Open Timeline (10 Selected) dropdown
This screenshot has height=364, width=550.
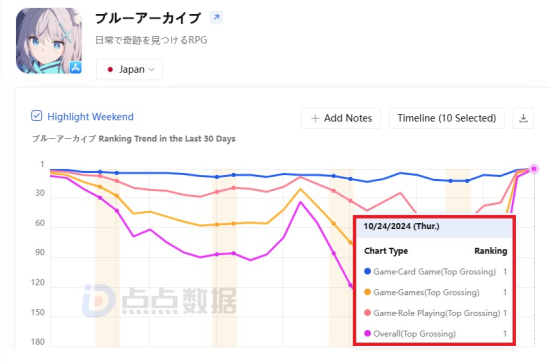447,118
